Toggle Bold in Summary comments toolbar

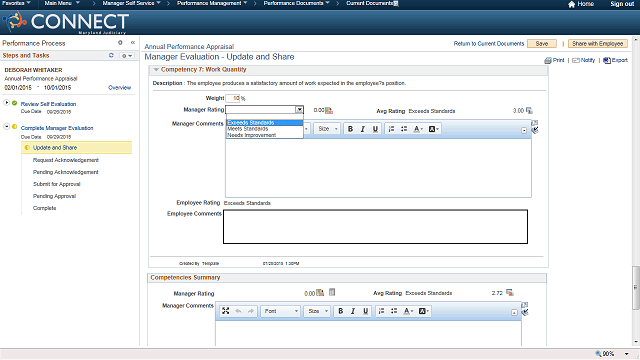pos(340,311)
